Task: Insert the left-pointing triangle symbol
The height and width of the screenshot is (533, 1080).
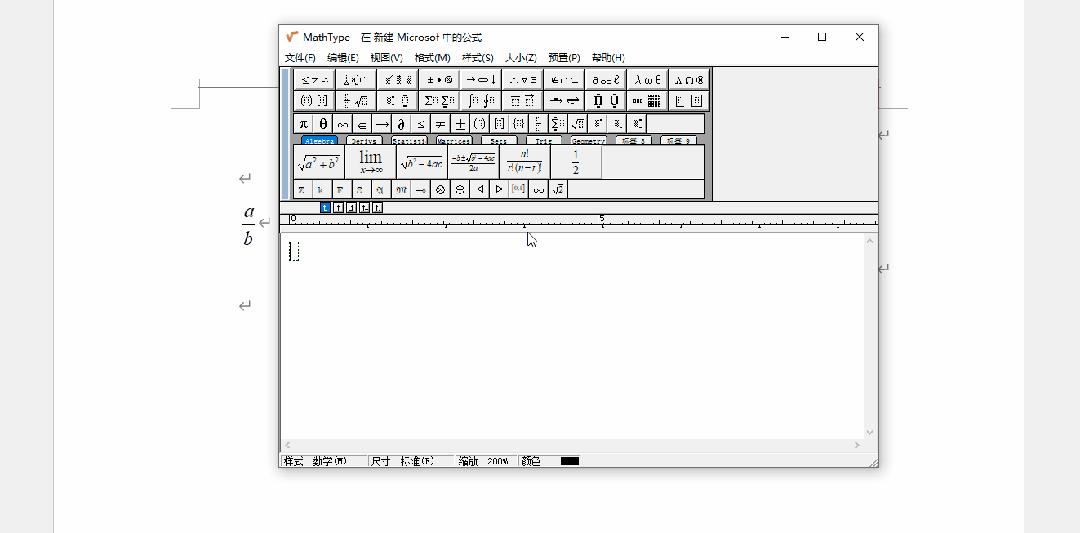Action: click(x=480, y=189)
